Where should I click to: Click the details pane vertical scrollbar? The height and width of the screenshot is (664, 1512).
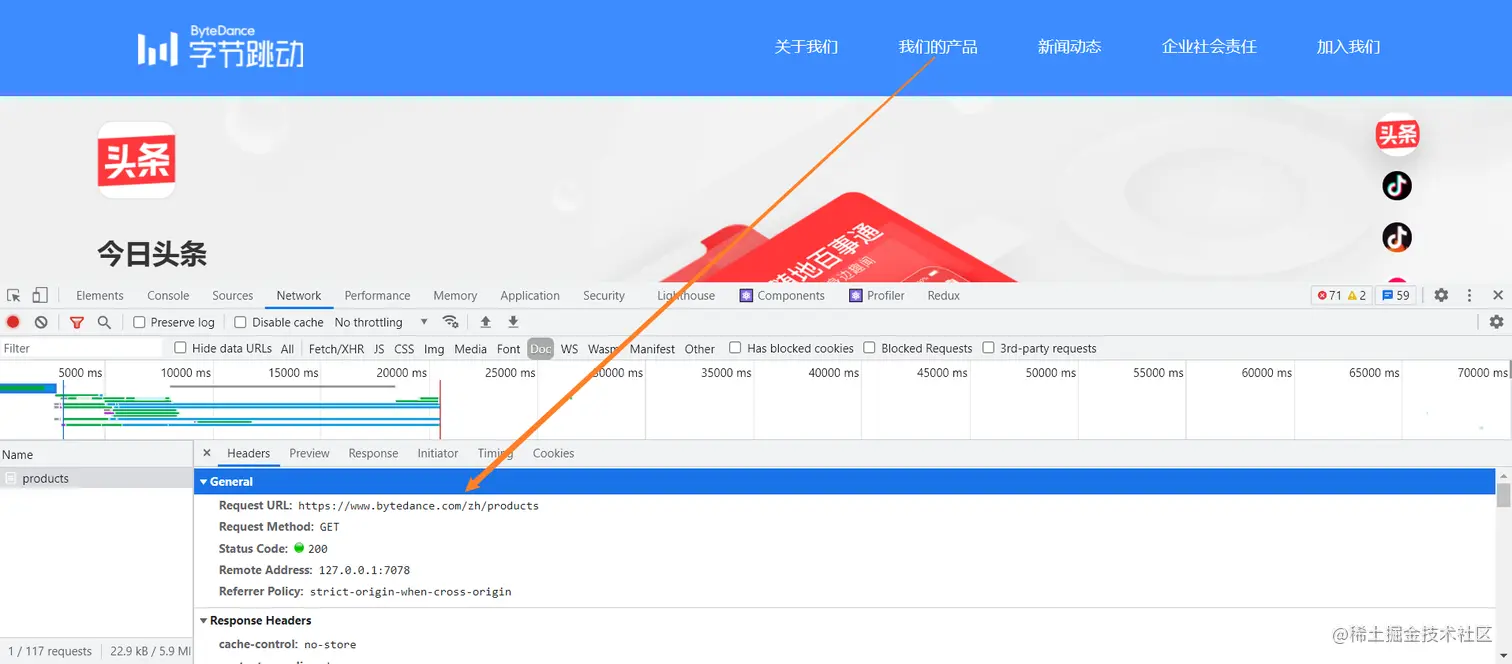click(x=1504, y=495)
